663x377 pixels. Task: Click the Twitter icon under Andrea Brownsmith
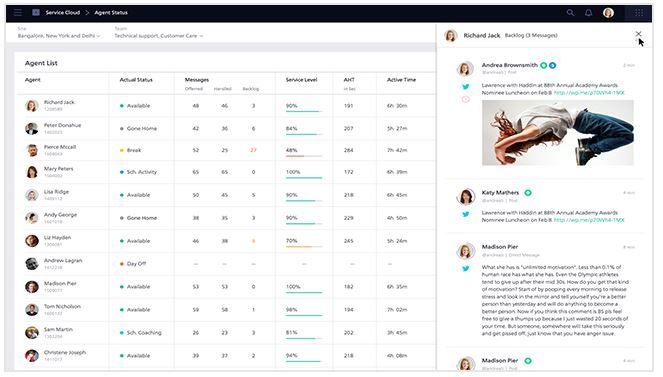pos(466,87)
